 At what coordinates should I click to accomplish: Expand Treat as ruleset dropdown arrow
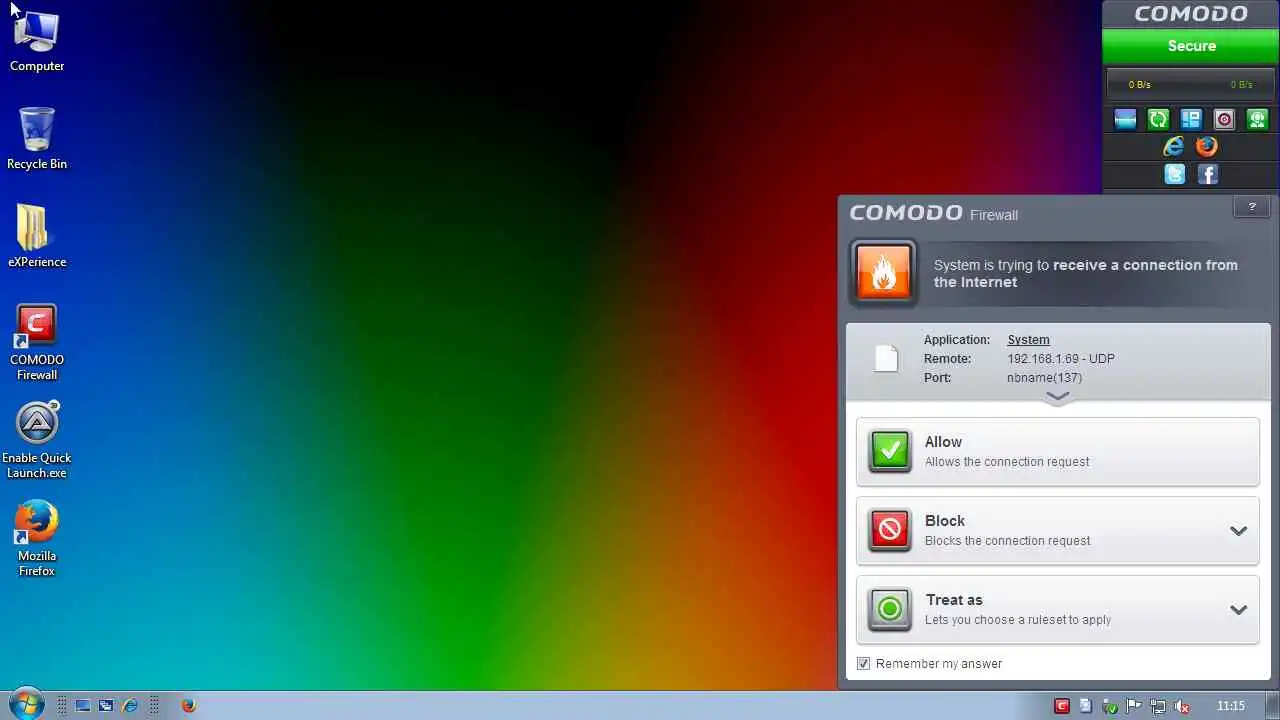(1238, 610)
